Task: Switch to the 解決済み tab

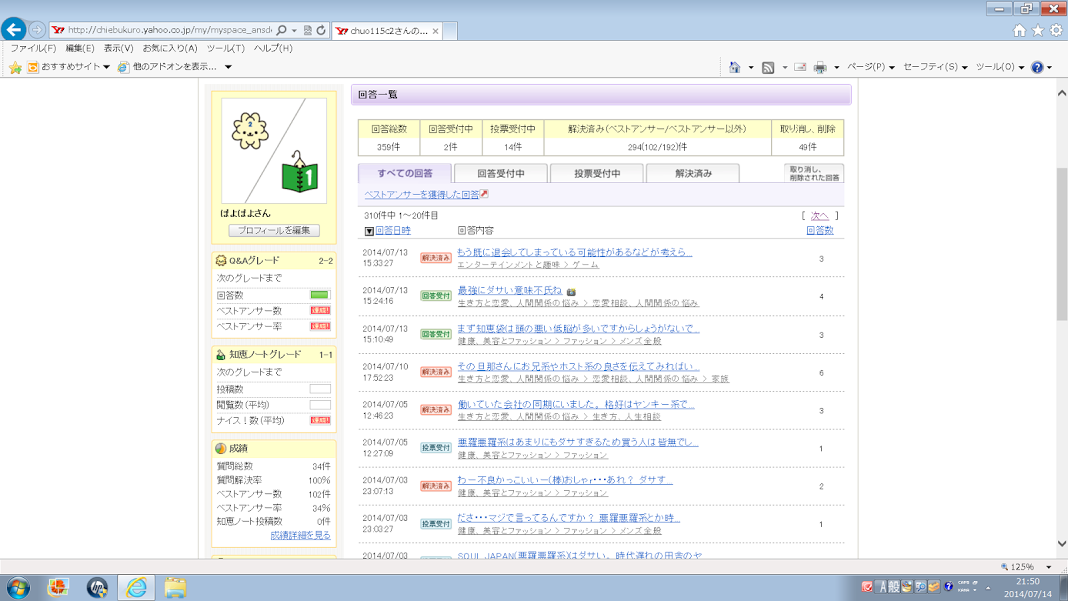Action: [x=693, y=173]
